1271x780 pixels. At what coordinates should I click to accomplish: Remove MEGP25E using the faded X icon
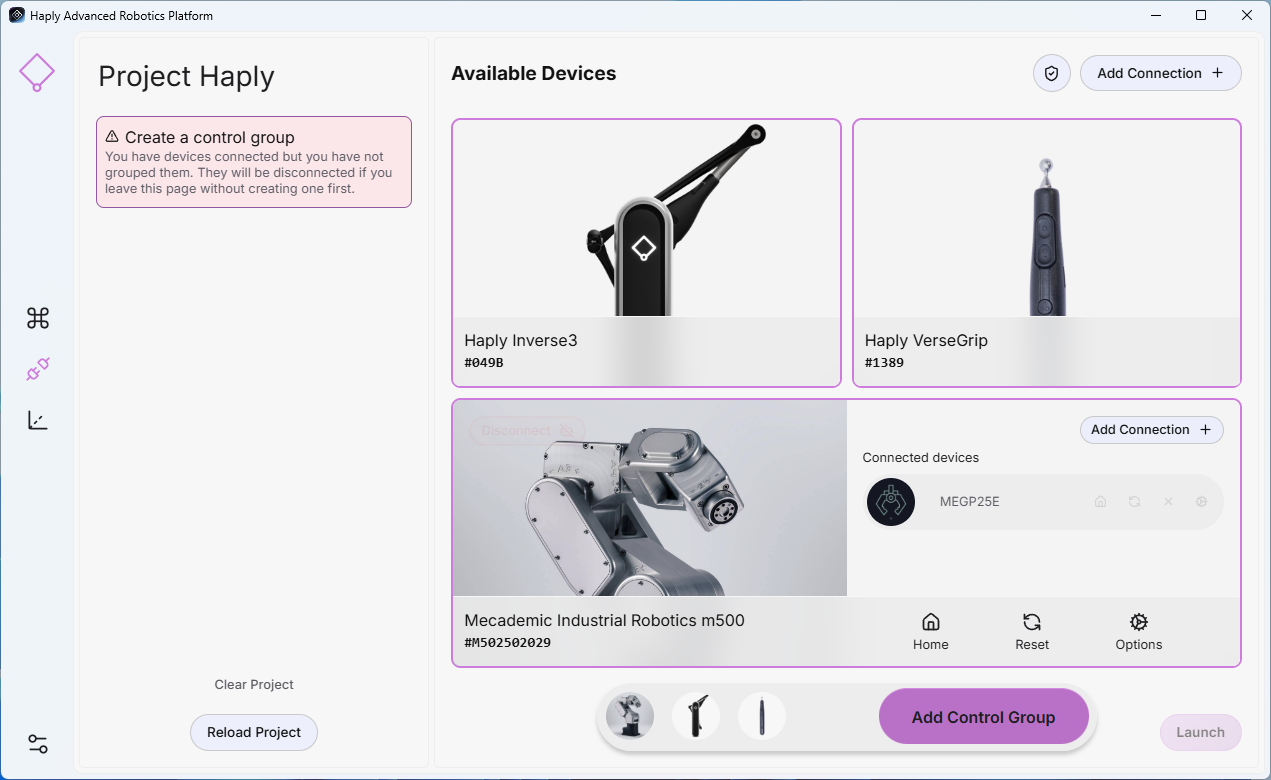tap(1168, 502)
